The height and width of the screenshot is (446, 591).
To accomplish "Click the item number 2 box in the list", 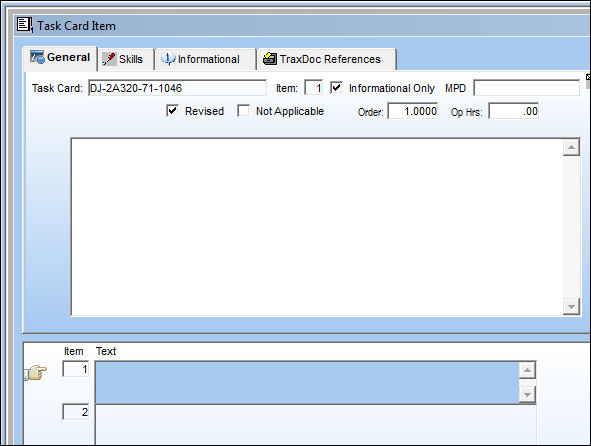I will click(76, 412).
